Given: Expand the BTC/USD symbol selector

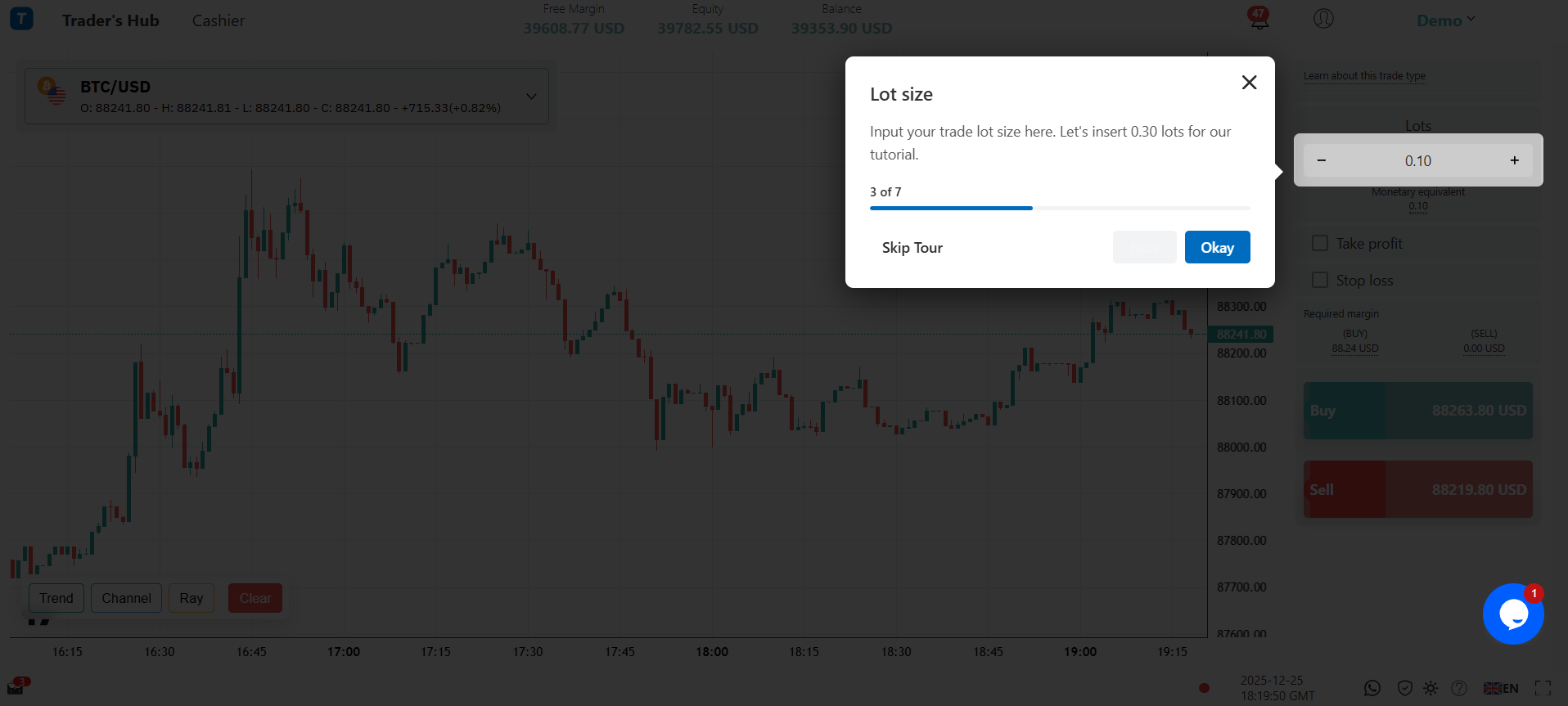Looking at the screenshot, I should click(531, 97).
